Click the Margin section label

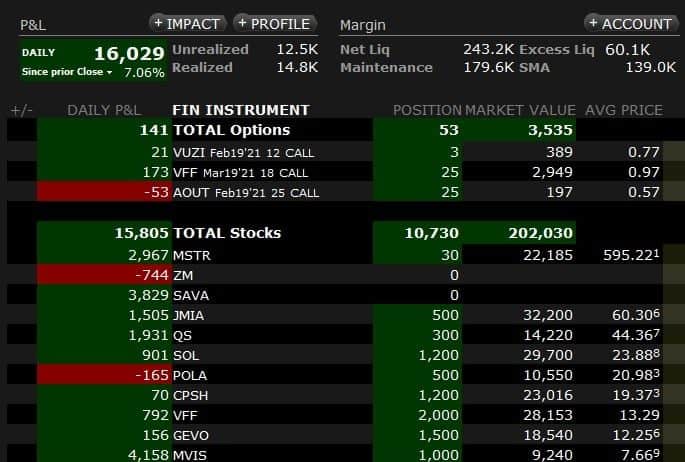[x=363, y=25]
